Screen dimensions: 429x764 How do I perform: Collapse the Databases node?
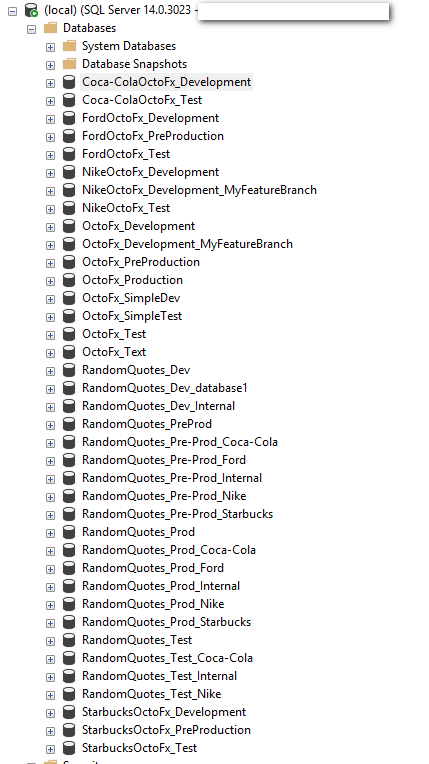tap(32, 29)
